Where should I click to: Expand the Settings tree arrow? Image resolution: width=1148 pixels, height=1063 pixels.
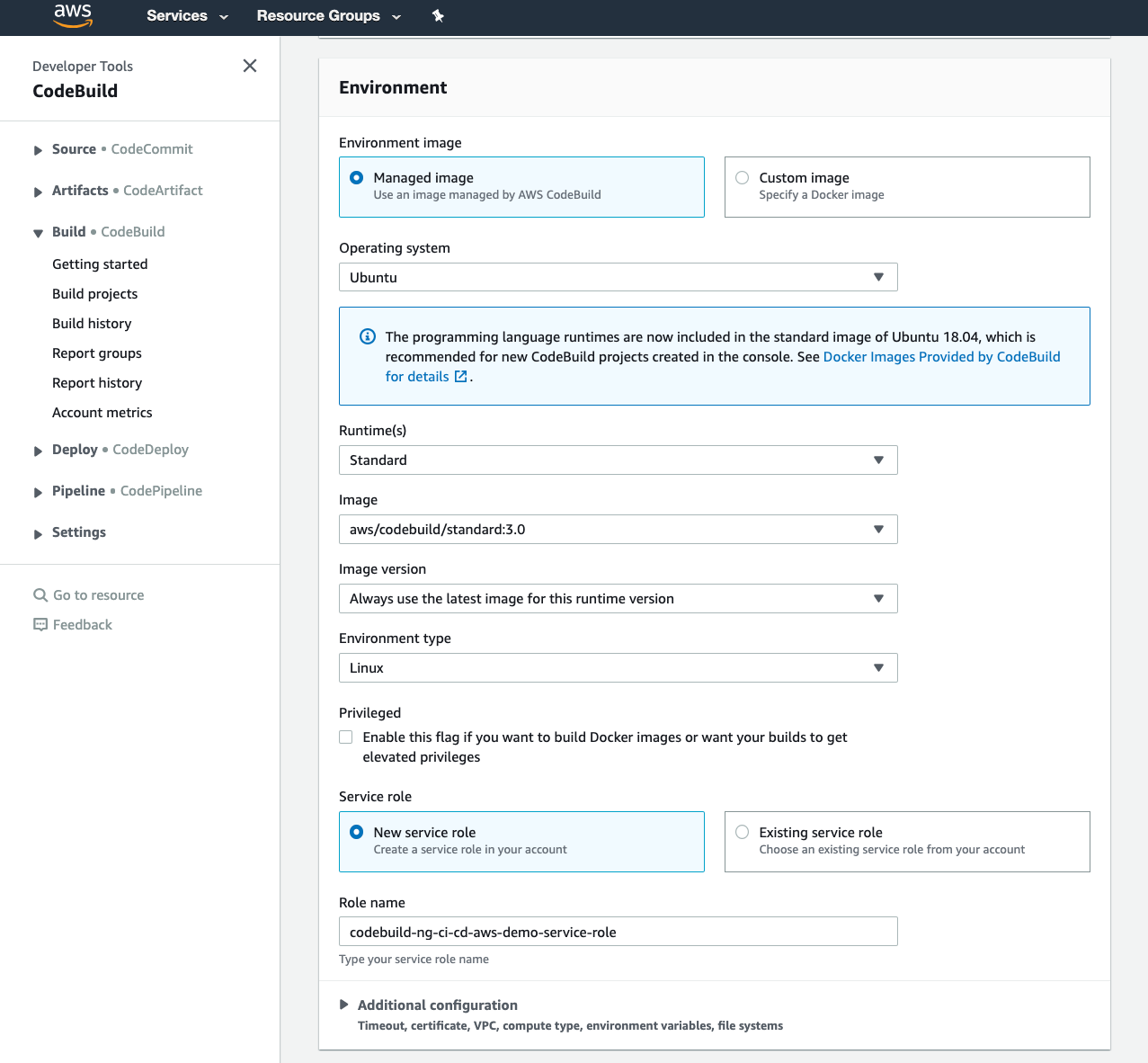[38, 533]
